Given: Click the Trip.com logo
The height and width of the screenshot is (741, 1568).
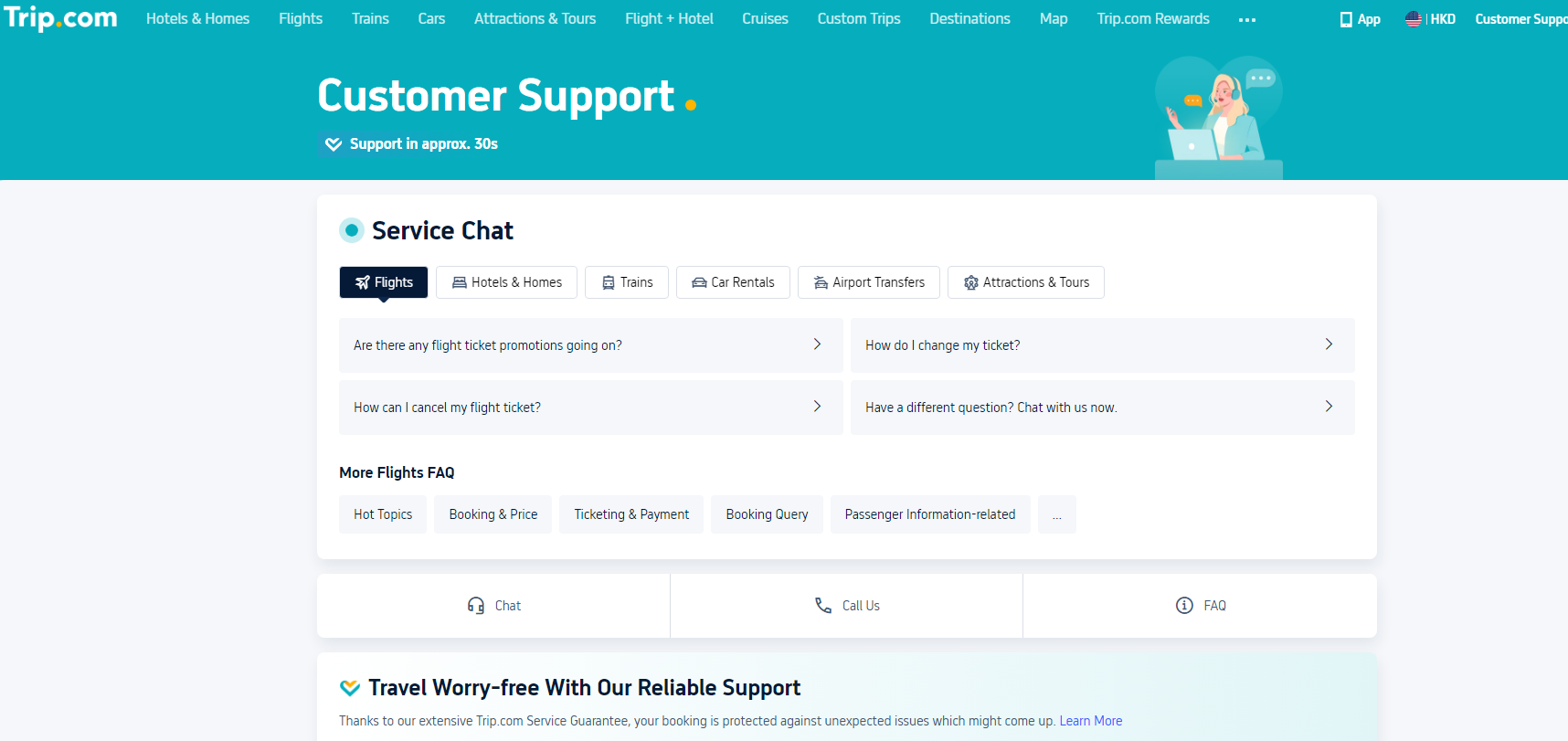Looking at the screenshot, I should pyautogui.click(x=60, y=17).
